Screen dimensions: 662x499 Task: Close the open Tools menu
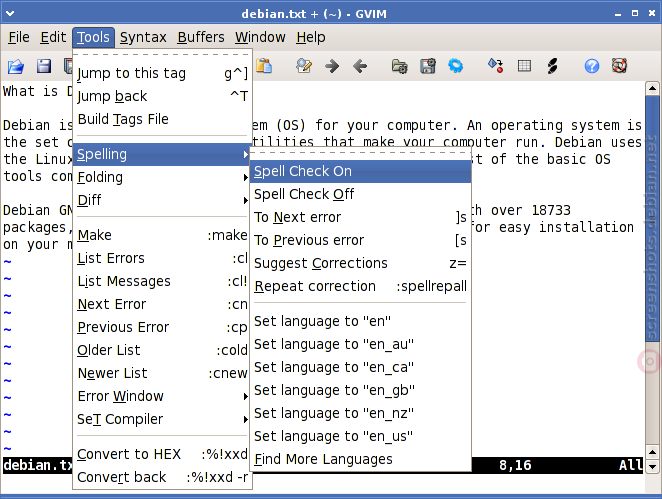(x=93, y=37)
